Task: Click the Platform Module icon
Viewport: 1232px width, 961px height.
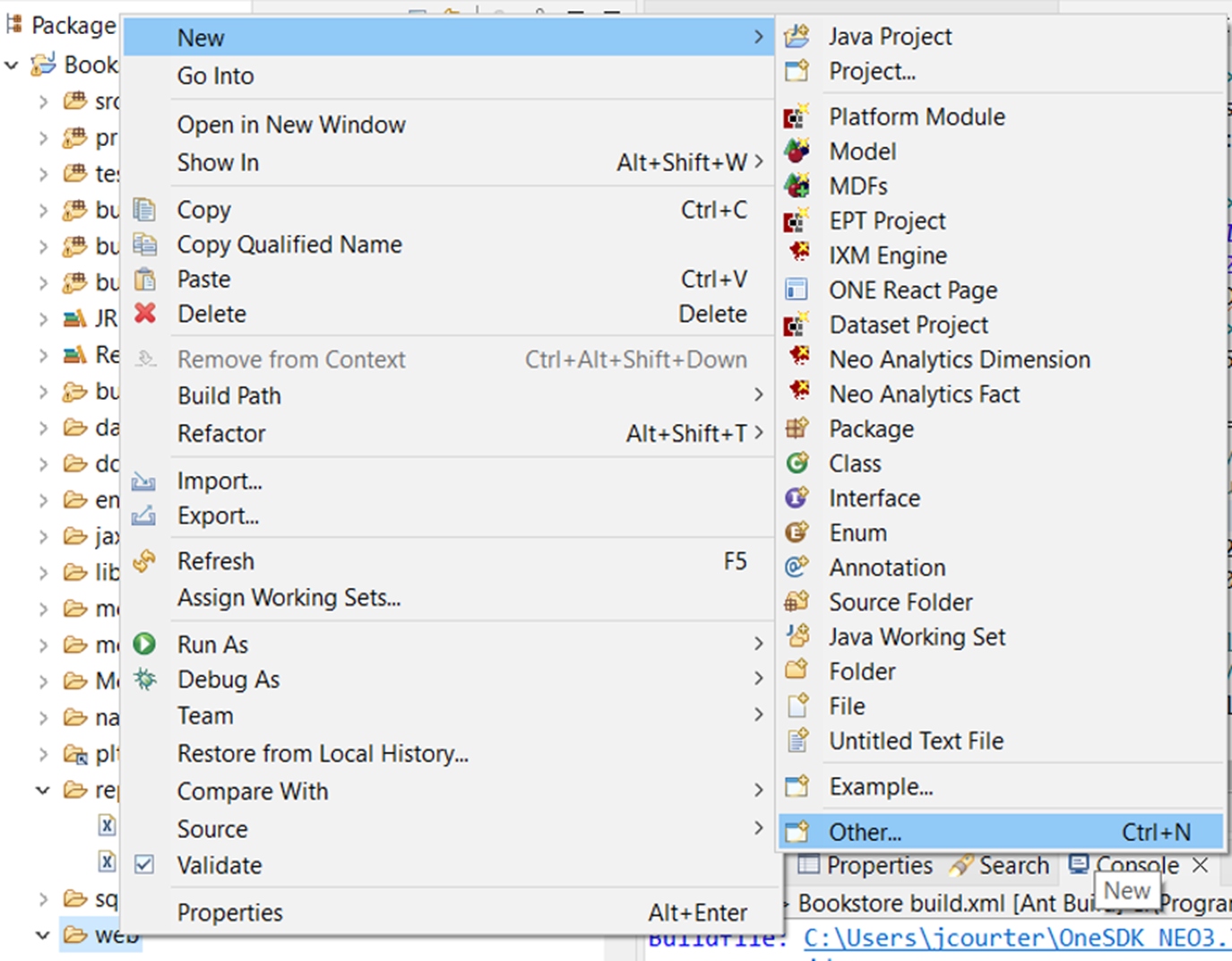Action: (x=797, y=117)
